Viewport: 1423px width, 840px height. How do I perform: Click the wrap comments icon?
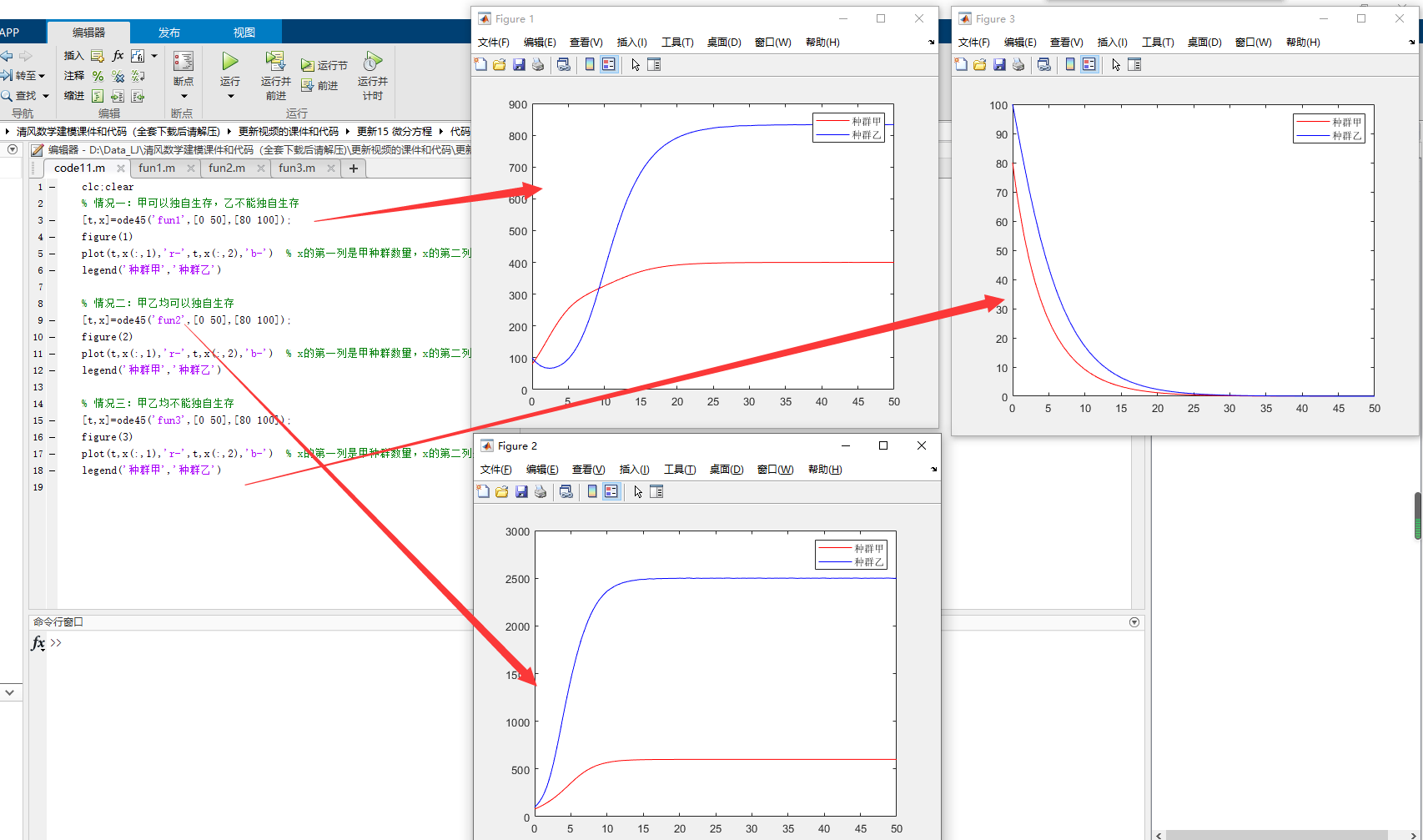click(138, 76)
